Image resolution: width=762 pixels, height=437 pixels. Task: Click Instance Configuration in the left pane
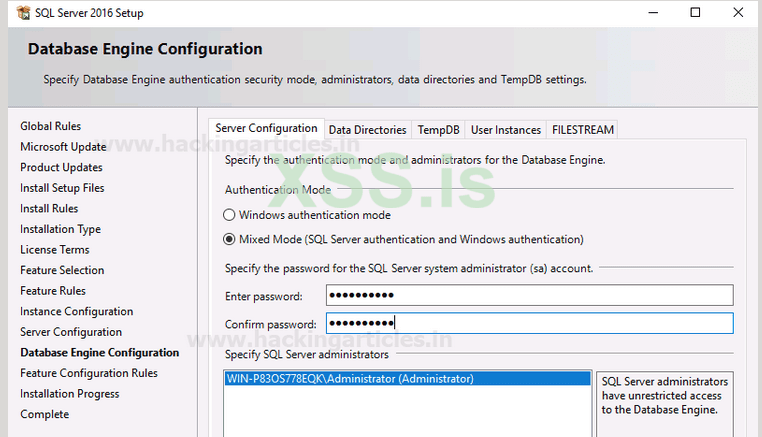(76, 311)
